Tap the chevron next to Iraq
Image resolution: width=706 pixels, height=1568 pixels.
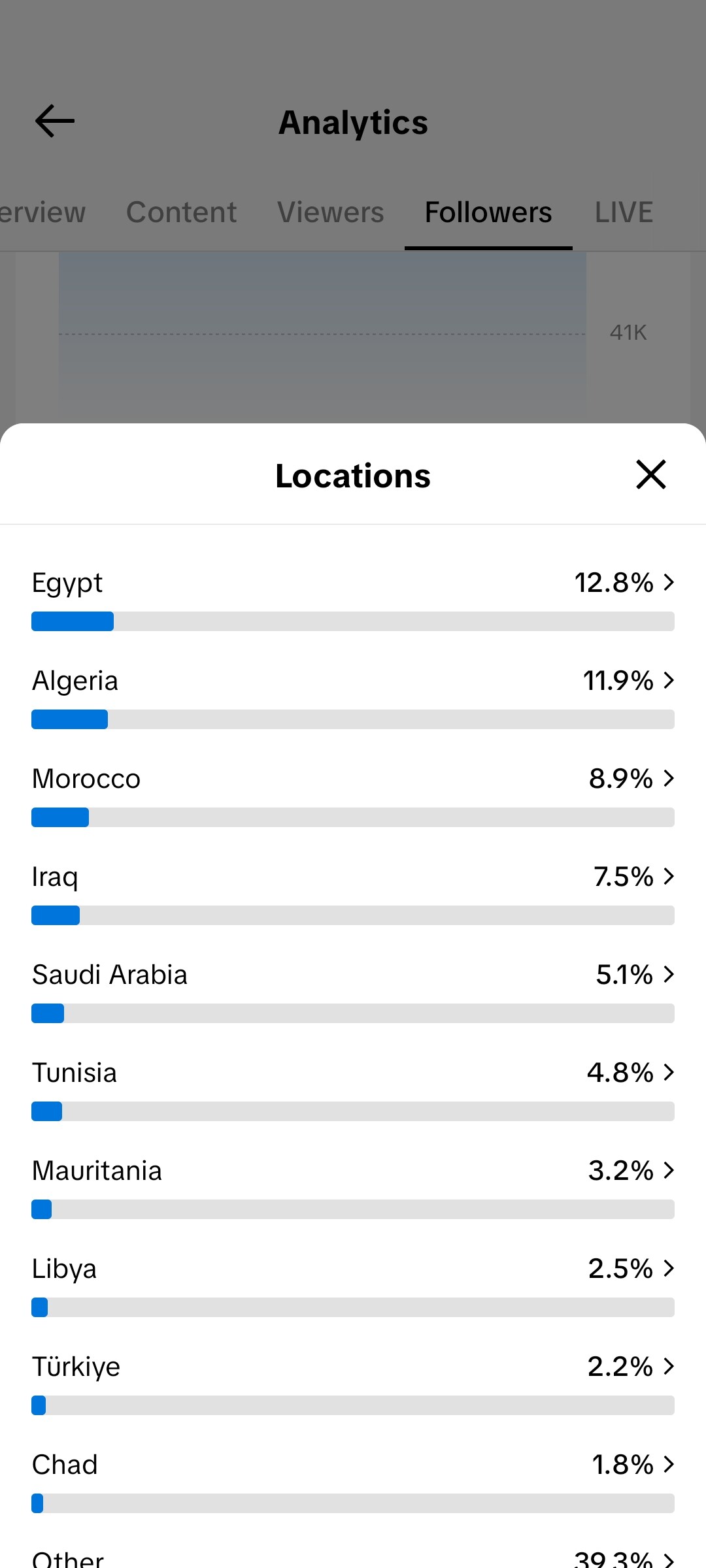[x=668, y=876]
